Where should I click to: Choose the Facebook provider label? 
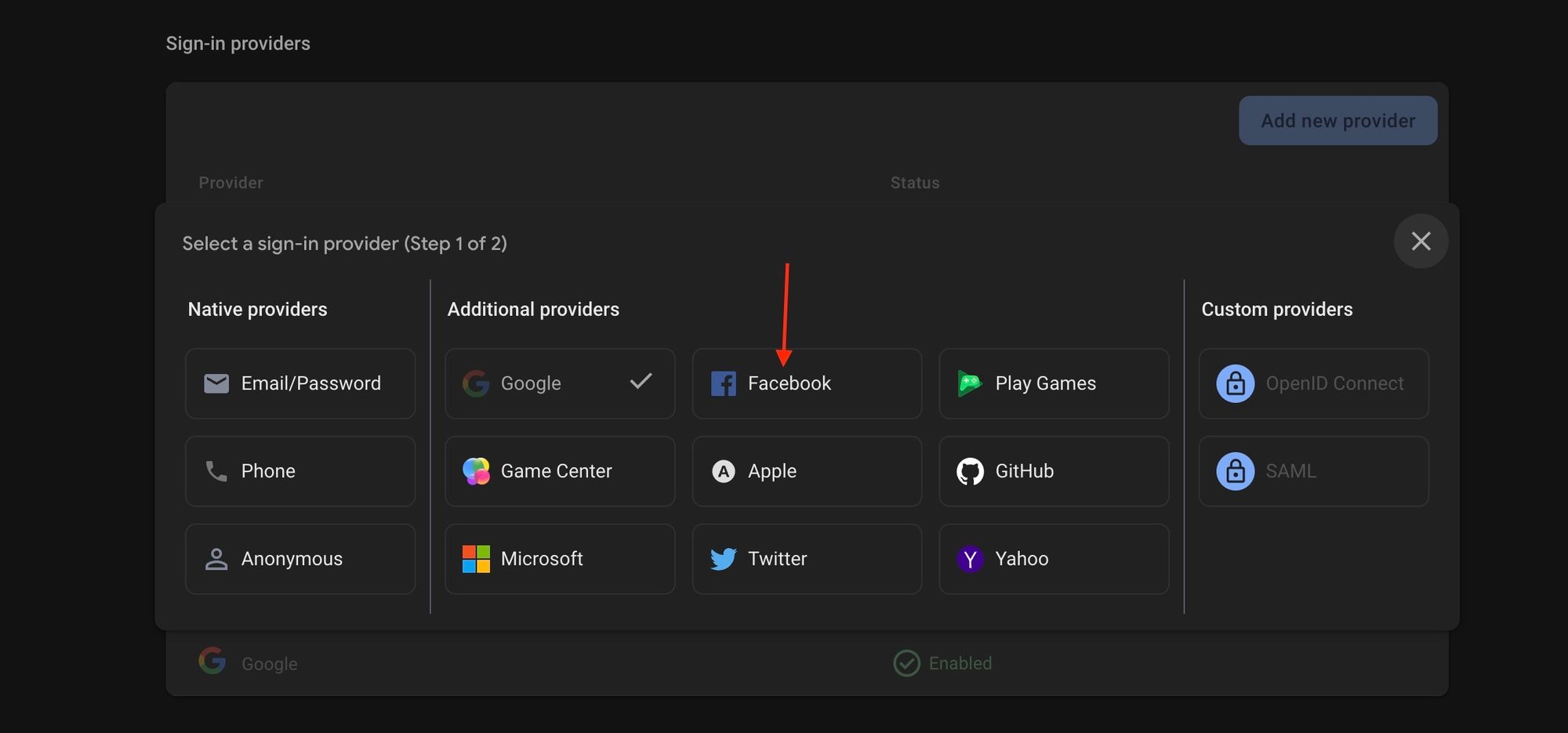click(789, 383)
